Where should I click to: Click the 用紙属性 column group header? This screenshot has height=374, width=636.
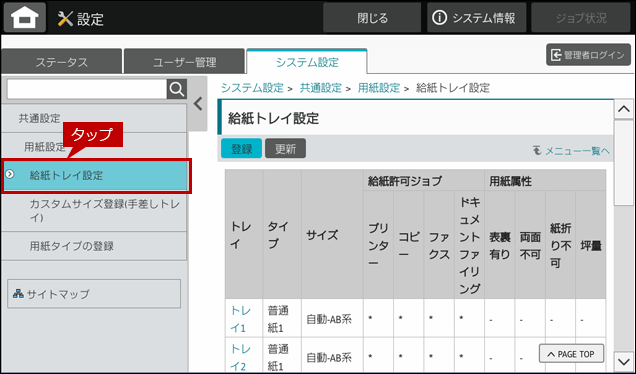545,181
